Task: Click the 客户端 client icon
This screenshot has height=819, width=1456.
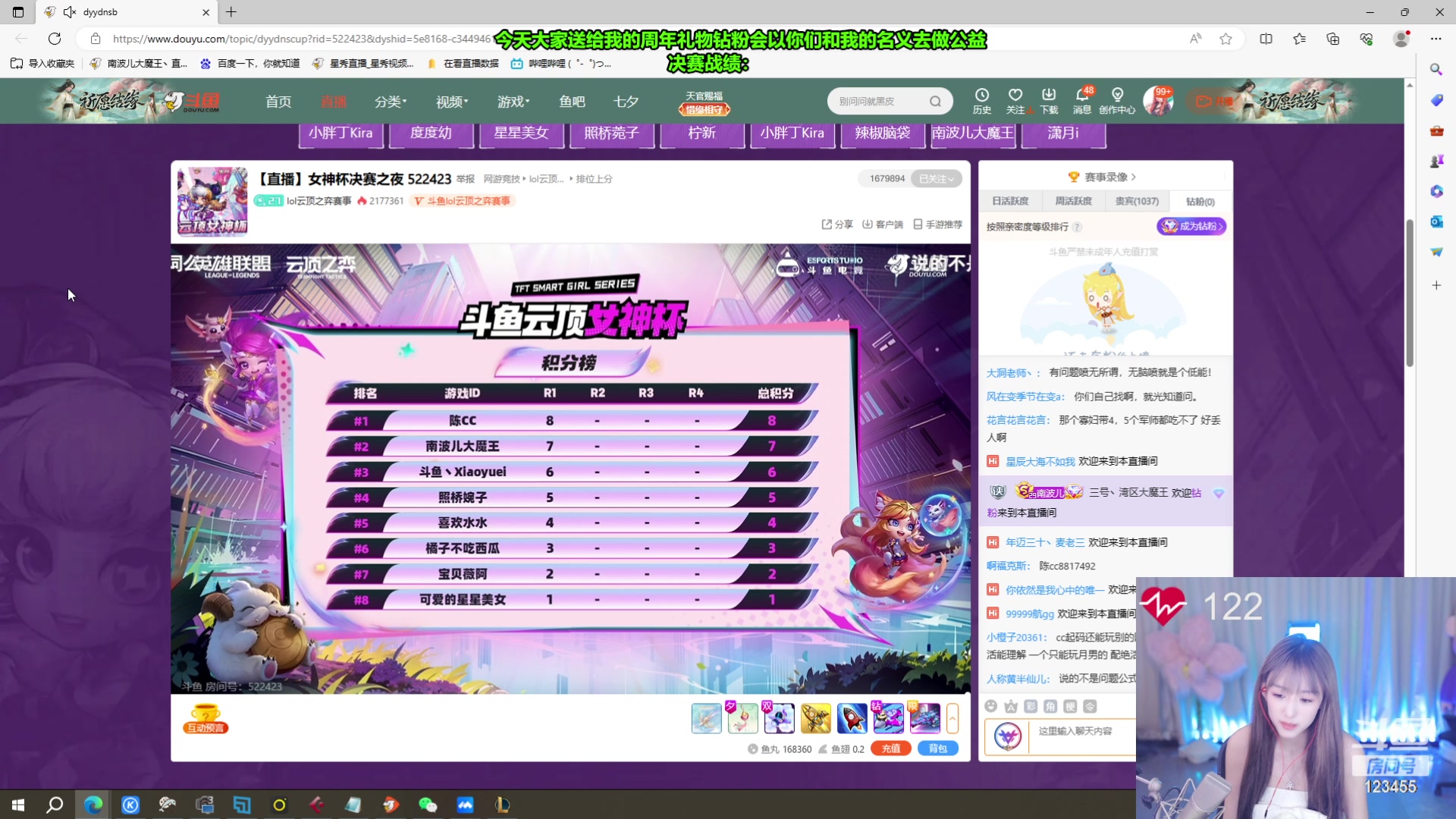Action: coord(882,224)
